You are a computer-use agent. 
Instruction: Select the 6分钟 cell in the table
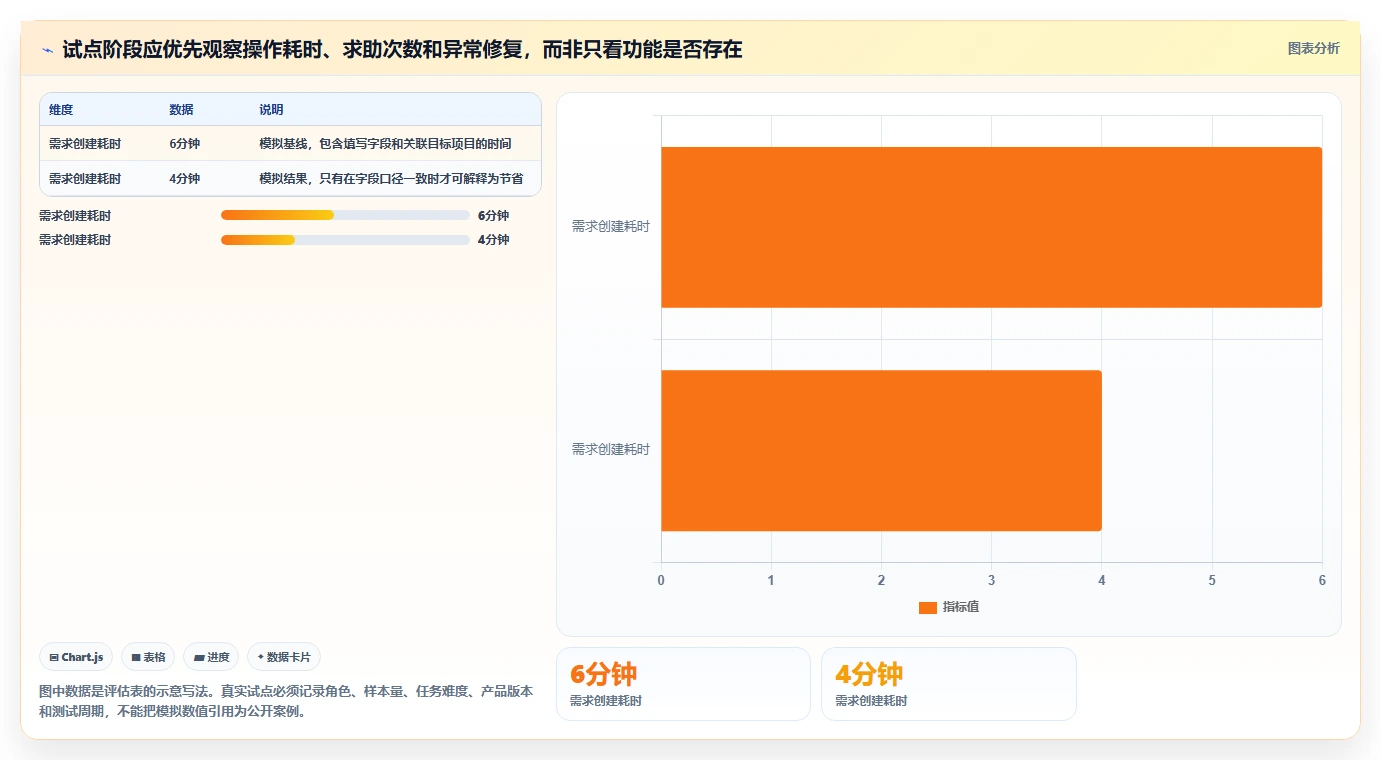click(184, 144)
